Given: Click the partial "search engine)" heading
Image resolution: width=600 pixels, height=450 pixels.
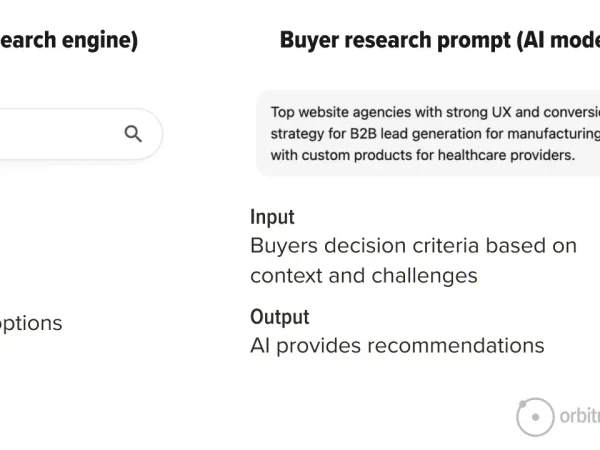Looking at the screenshot, I should 69,40.
